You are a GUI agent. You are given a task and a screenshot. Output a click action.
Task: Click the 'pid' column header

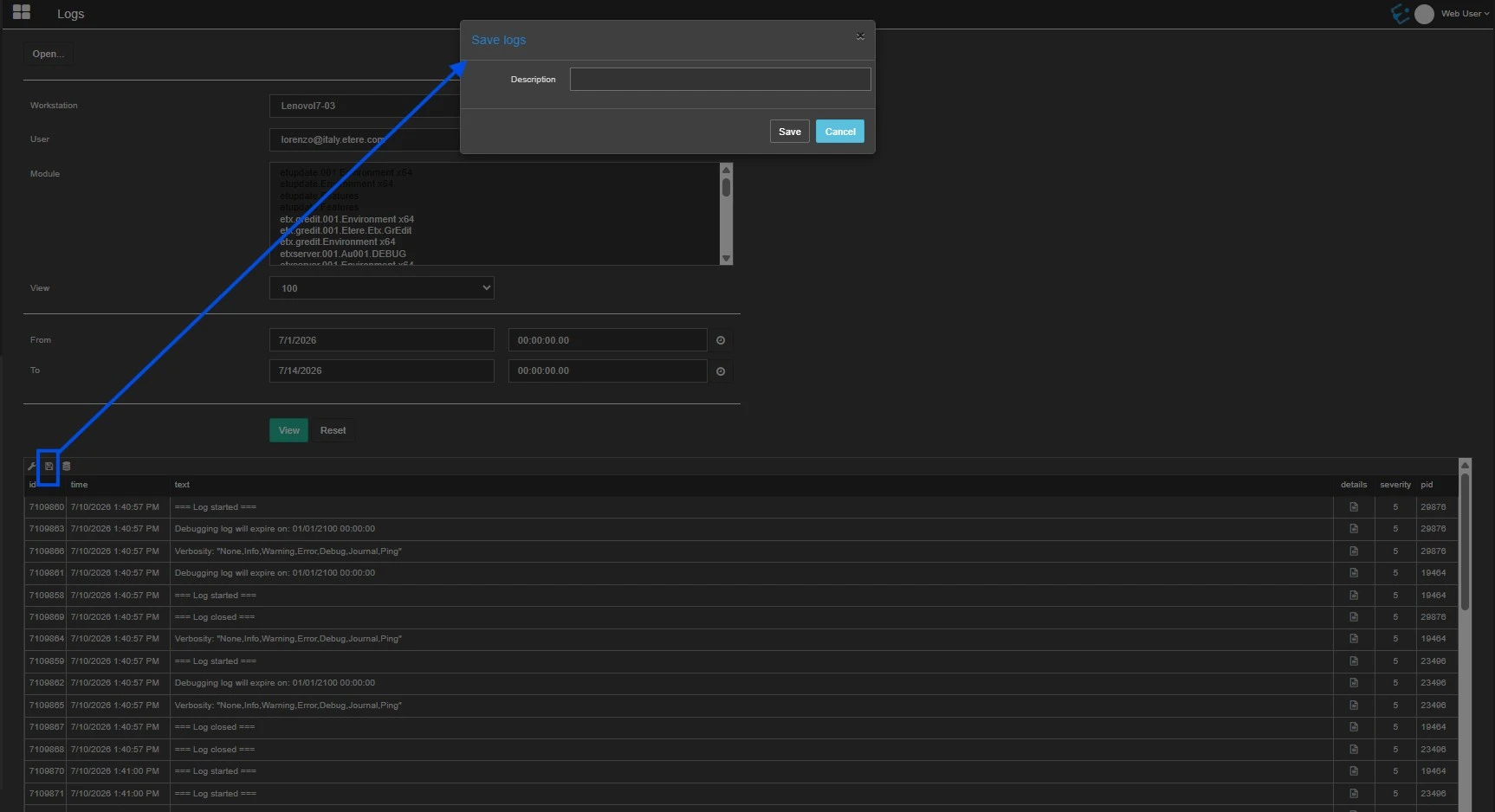click(x=1427, y=485)
